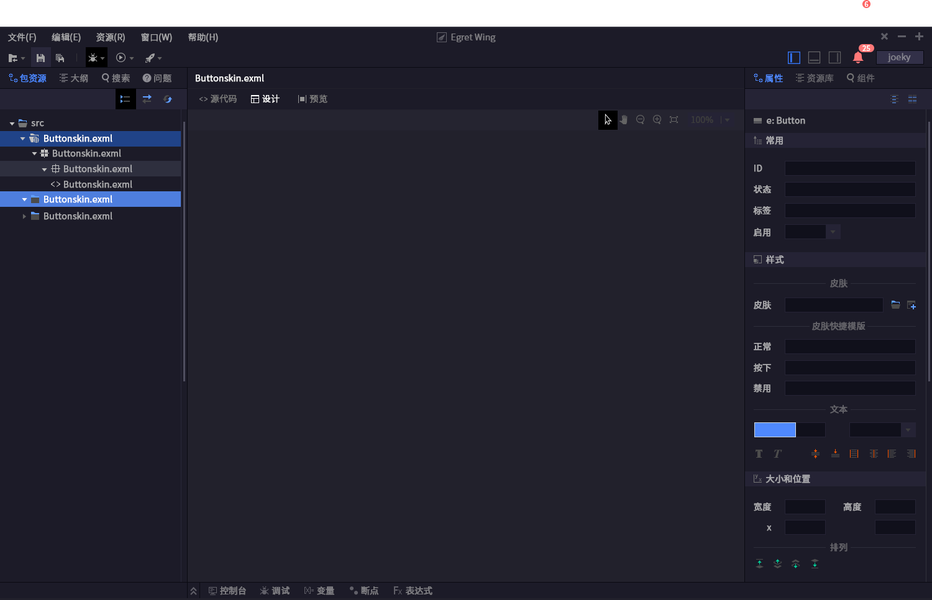Open the debug icon dropdown arrow
Viewport: 932px width, 600px height.
click(103, 58)
